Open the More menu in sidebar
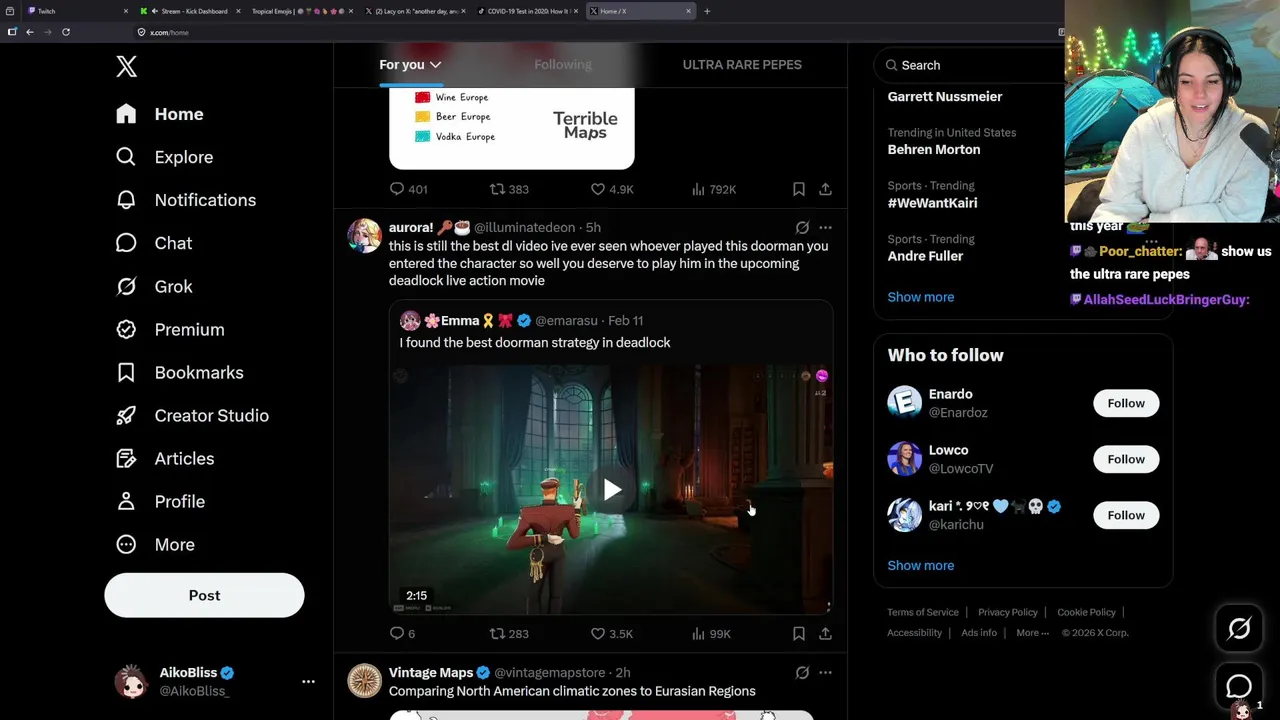 tap(155, 544)
